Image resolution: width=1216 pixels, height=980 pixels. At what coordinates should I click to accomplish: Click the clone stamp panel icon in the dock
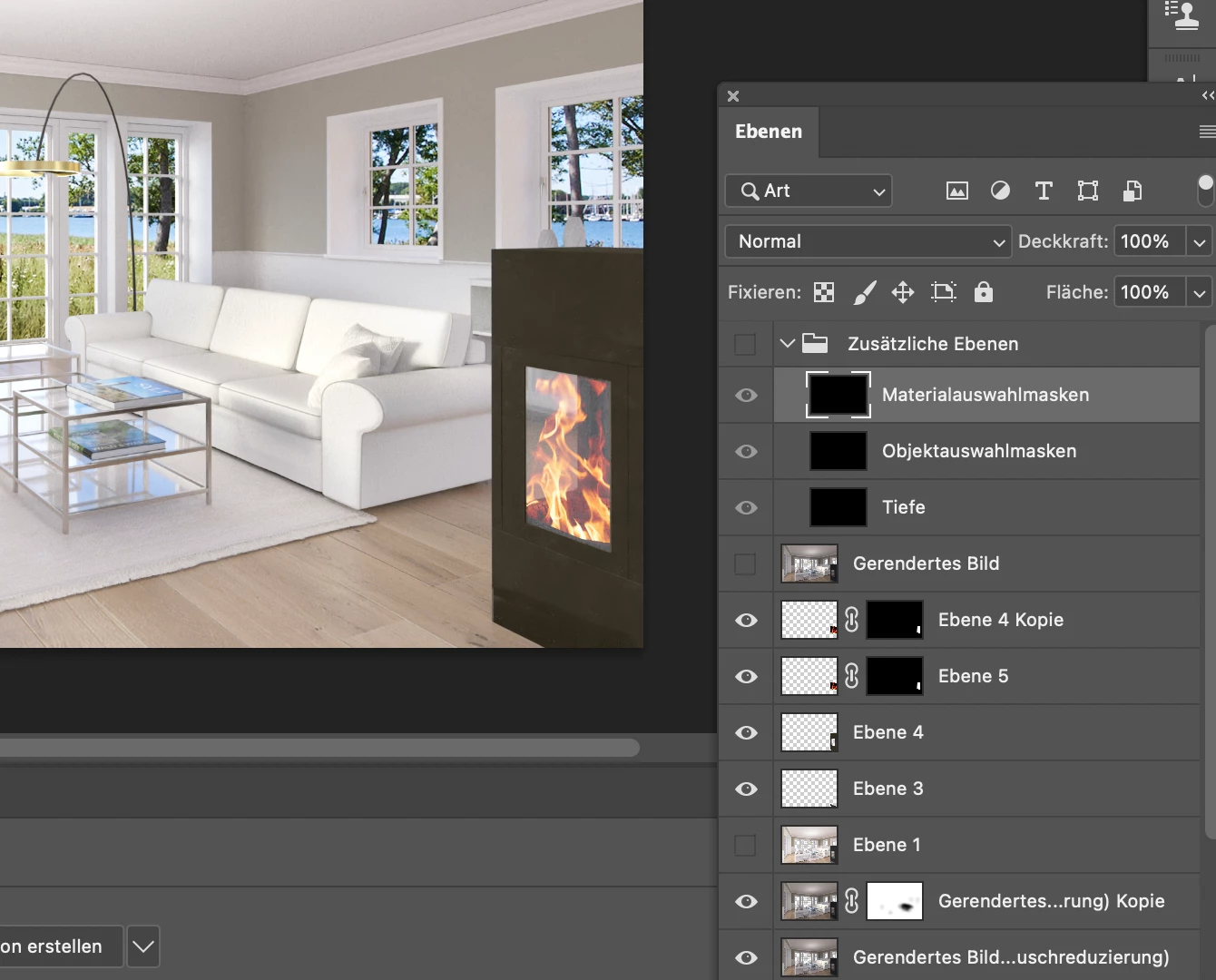(1182, 16)
